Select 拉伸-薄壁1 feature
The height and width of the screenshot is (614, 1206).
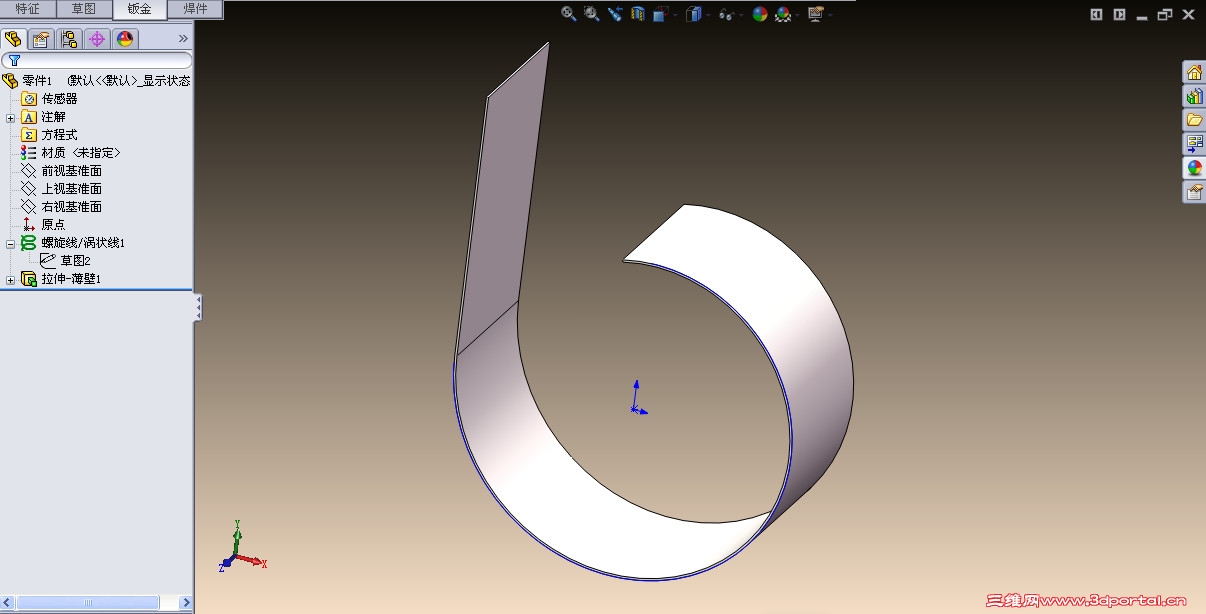coord(71,279)
